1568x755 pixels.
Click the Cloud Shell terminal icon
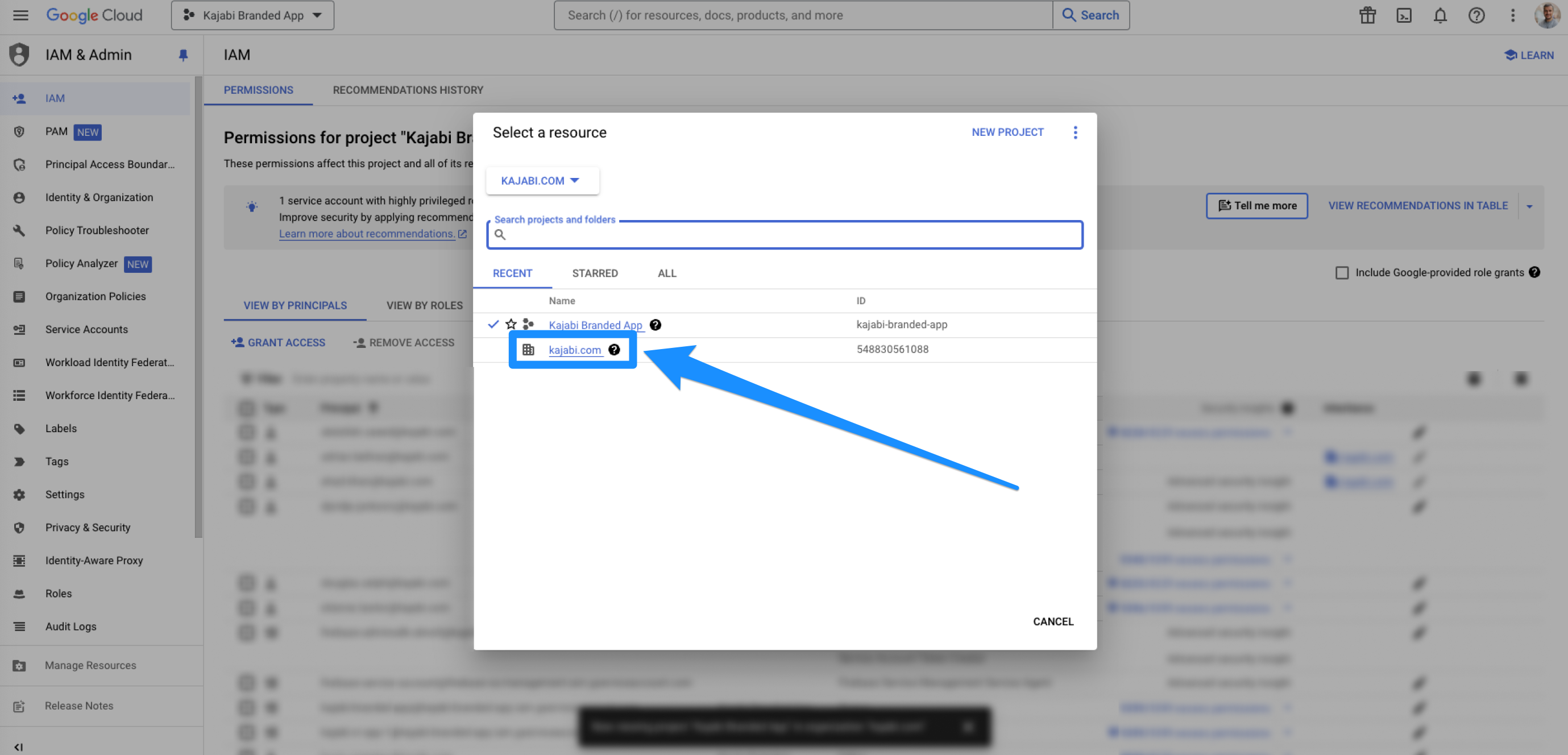tap(1404, 15)
